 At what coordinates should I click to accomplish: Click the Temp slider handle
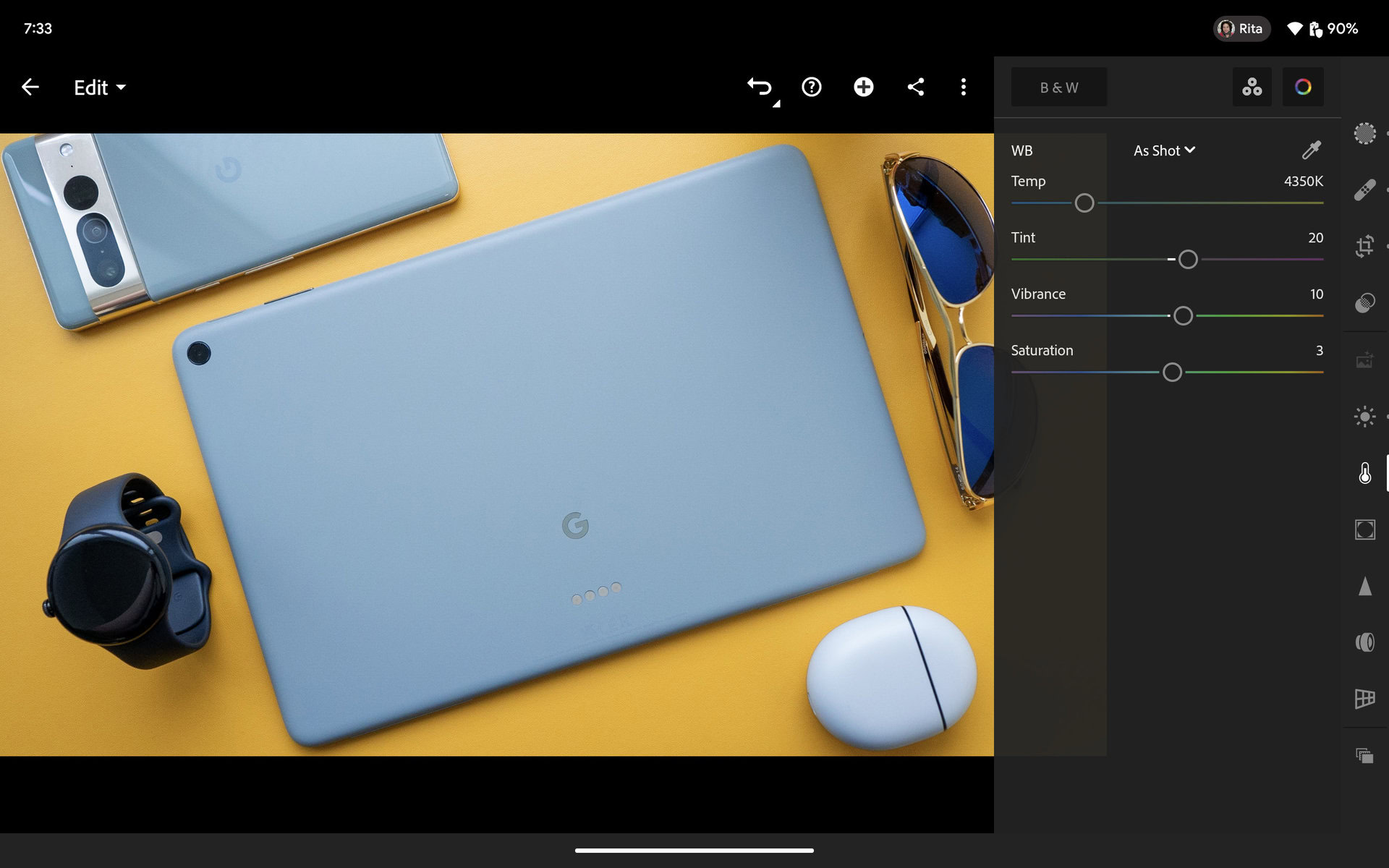[1084, 203]
